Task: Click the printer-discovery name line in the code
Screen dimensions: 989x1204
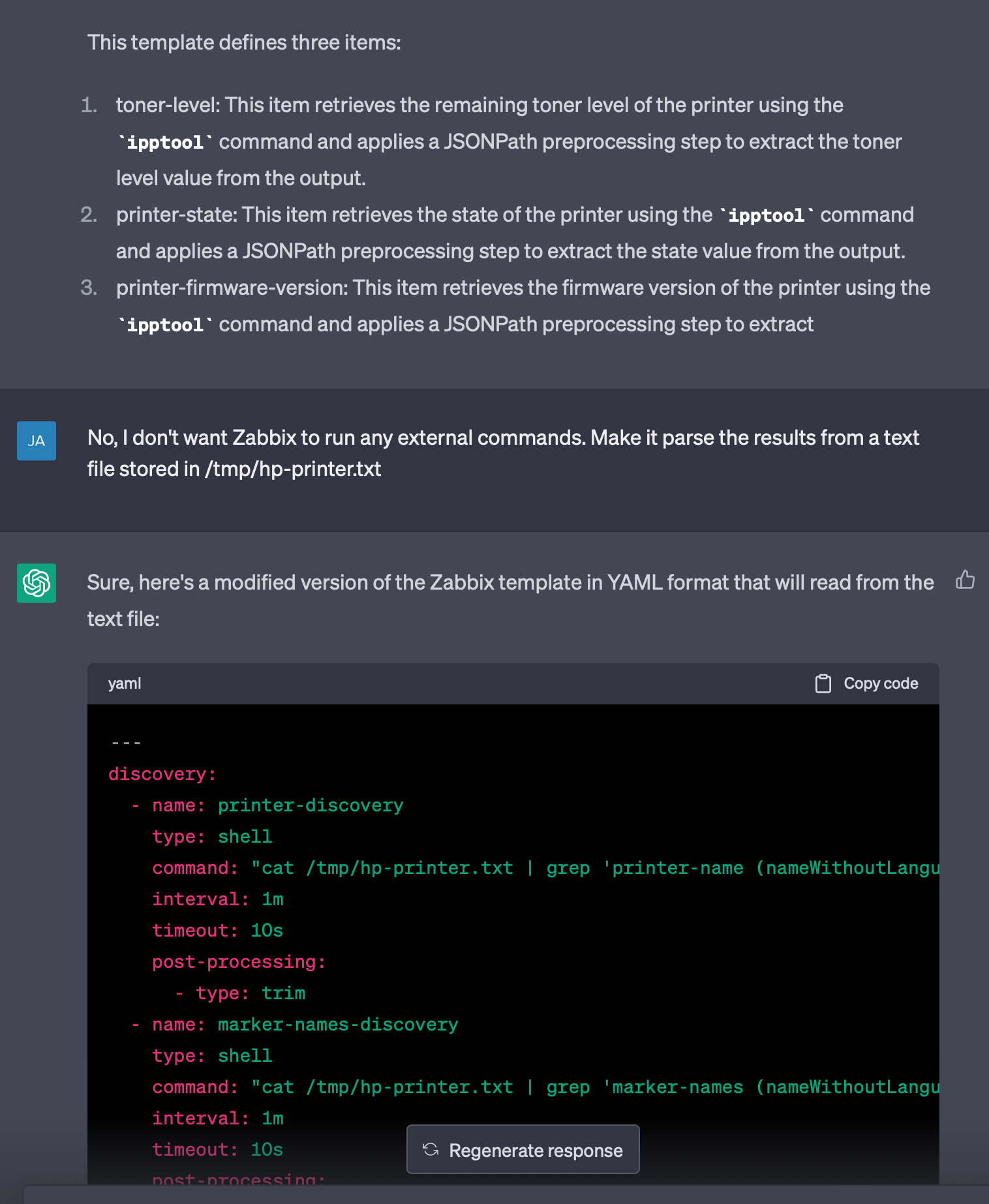Action: (x=277, y=805)
